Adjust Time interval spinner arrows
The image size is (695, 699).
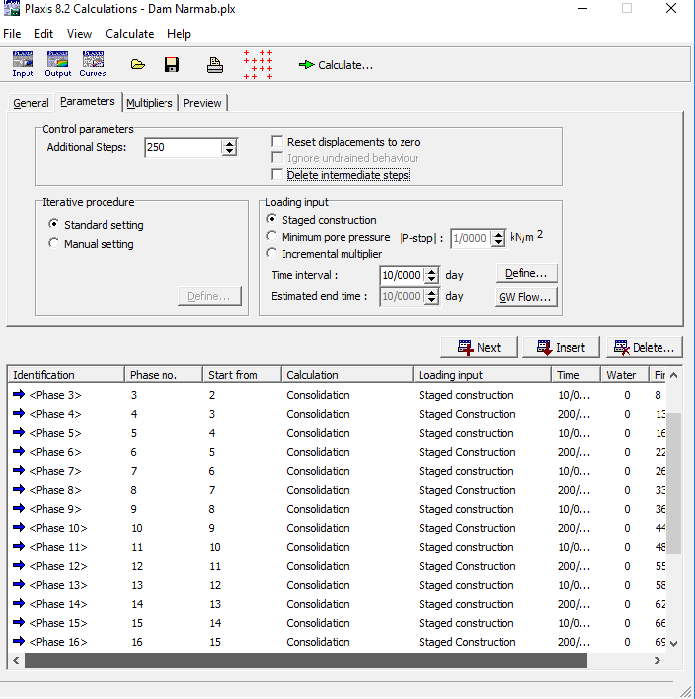[x=432, y=271]
